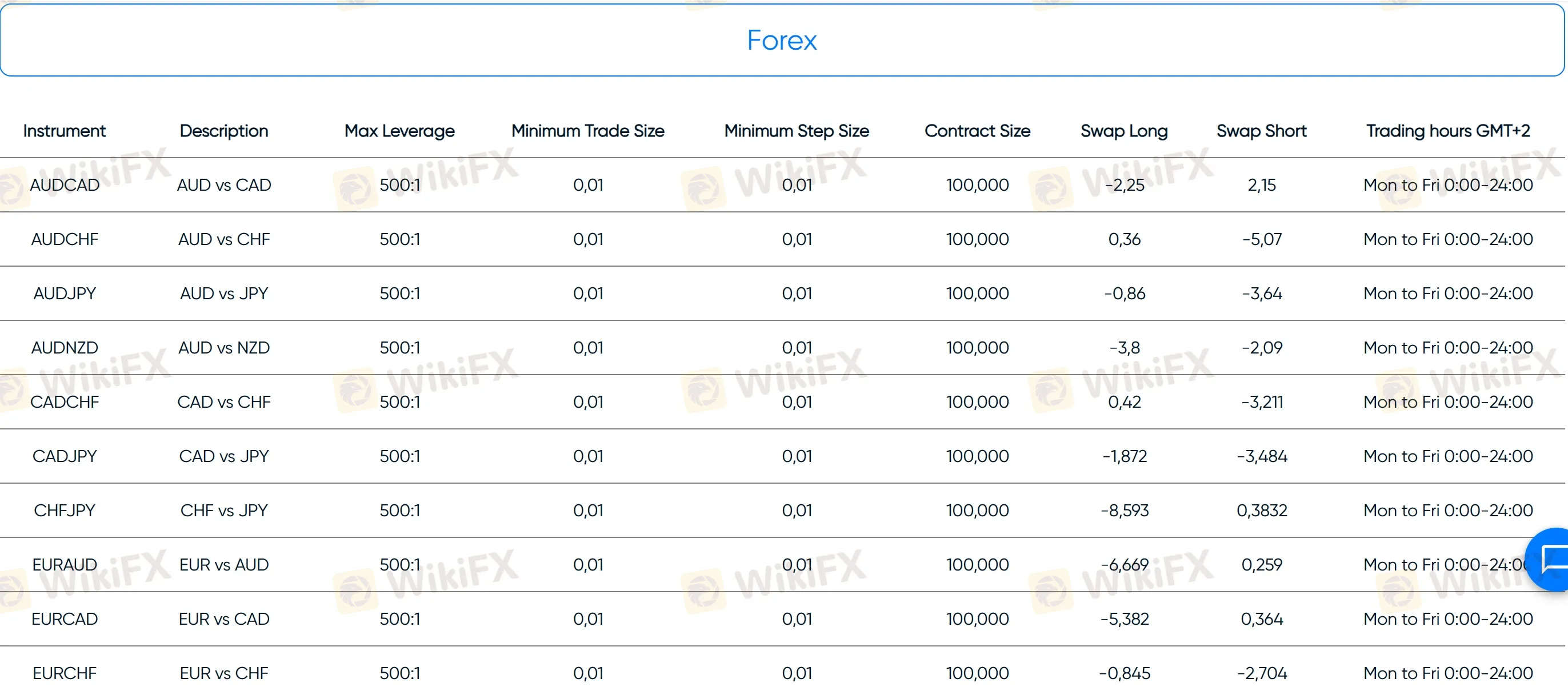Select the Instrument column header

(x=64, y=131)
